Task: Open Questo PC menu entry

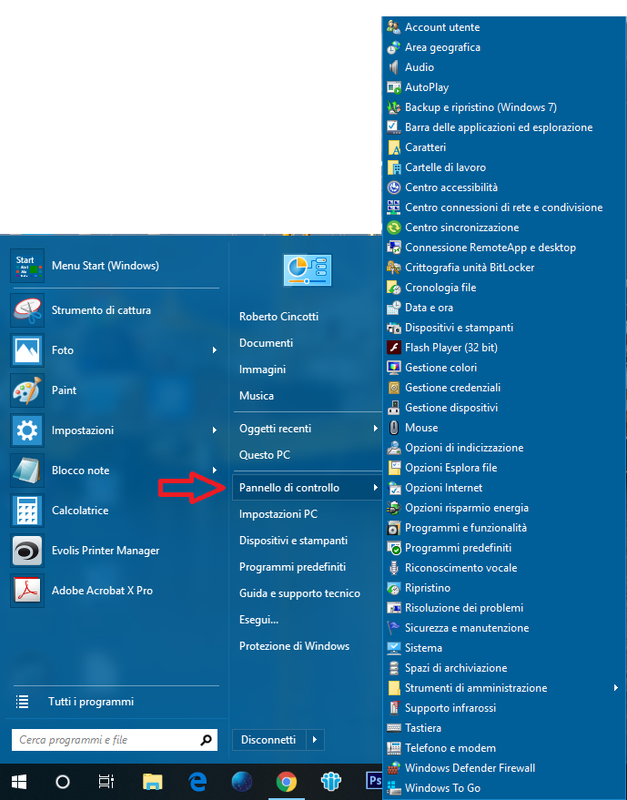Action: click(264, 455)
